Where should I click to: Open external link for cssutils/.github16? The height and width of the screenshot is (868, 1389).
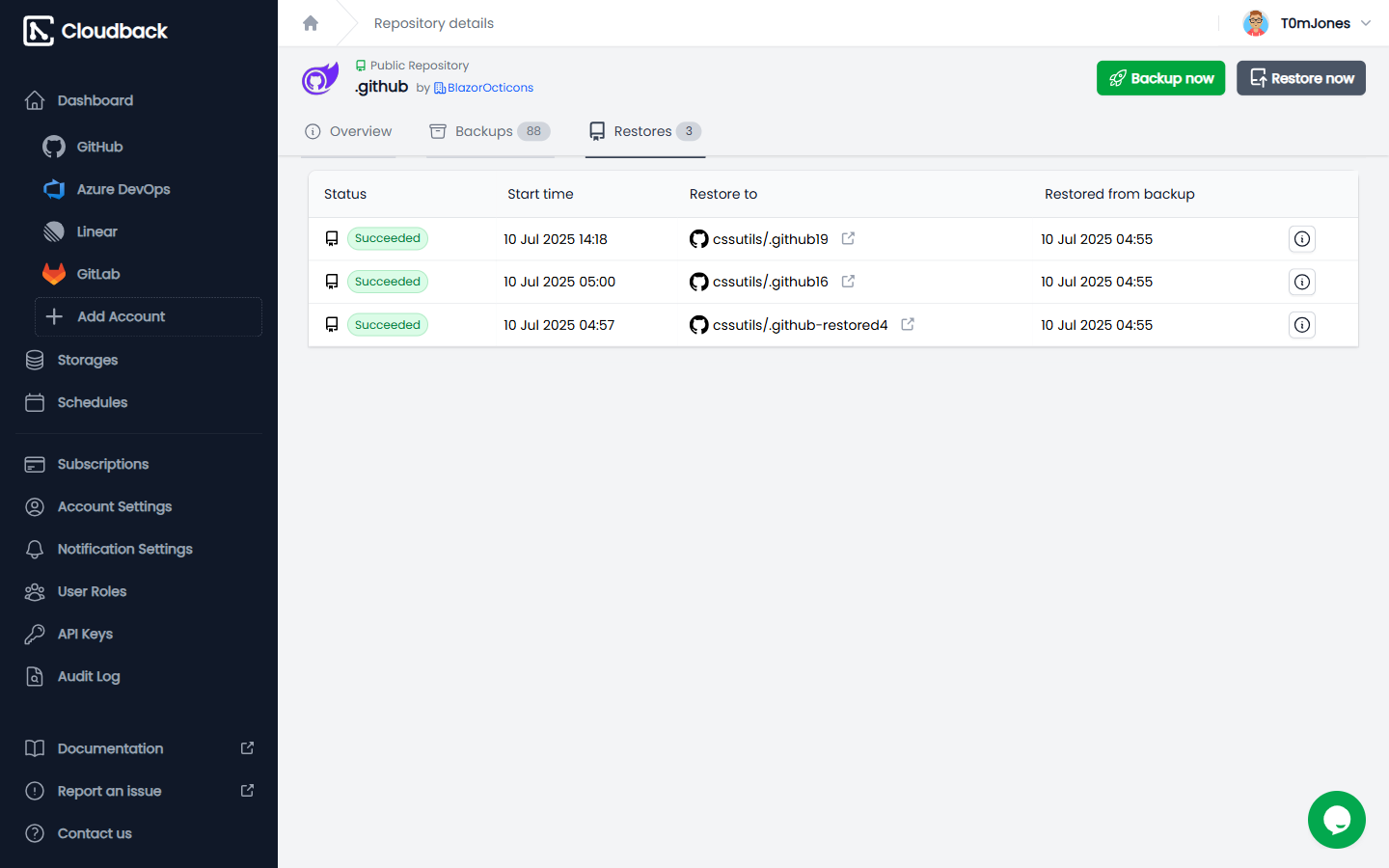[x=848, y=282]
